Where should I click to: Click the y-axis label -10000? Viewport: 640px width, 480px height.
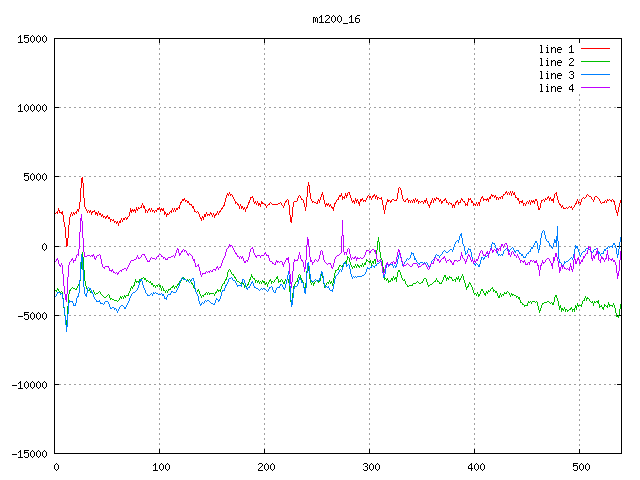pyautogui.click(x=29, y=385)
